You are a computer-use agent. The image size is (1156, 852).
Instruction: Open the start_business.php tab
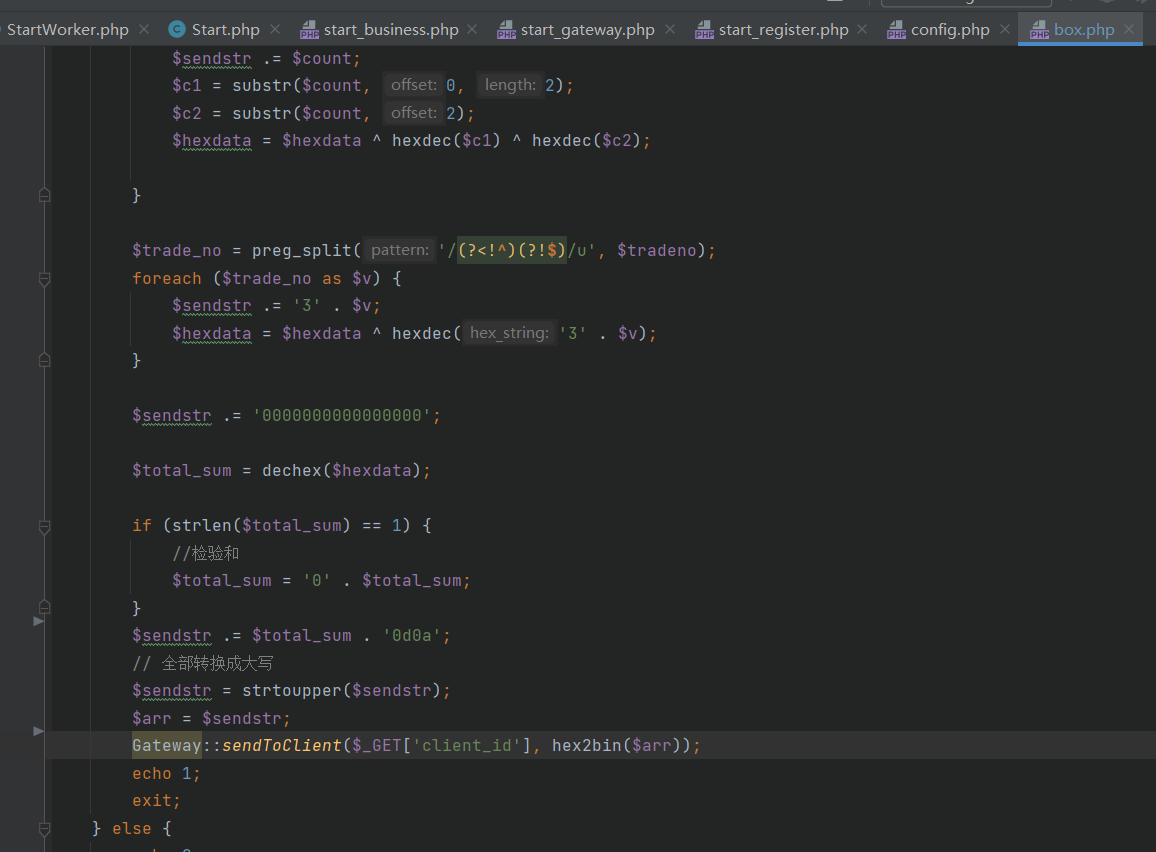click(391, 29)
